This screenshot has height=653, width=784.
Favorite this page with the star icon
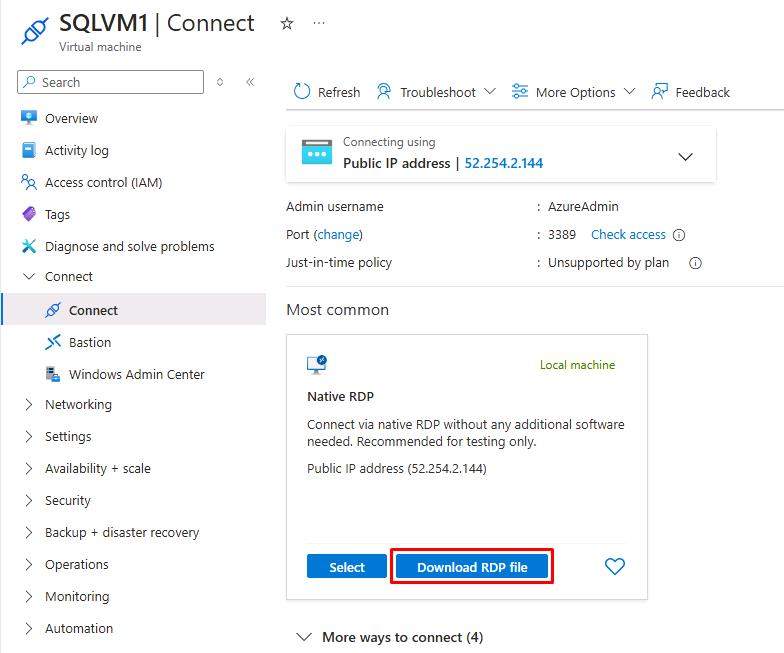tap(286, 23)
